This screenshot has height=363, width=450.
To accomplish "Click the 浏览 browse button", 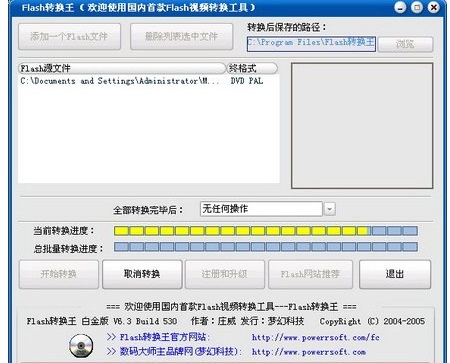I will tap(405, 44).
